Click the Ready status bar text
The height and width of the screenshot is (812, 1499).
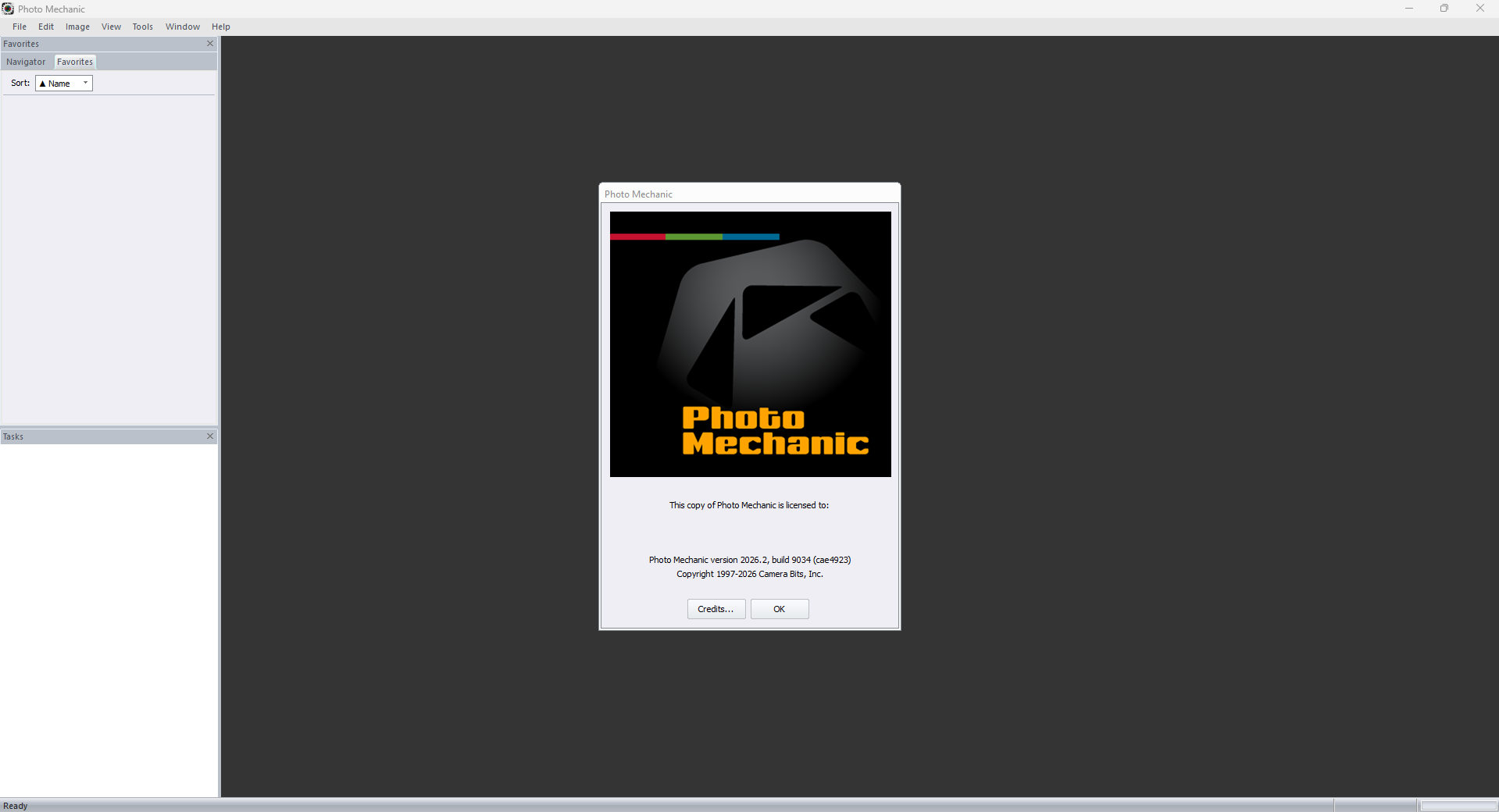16,806
